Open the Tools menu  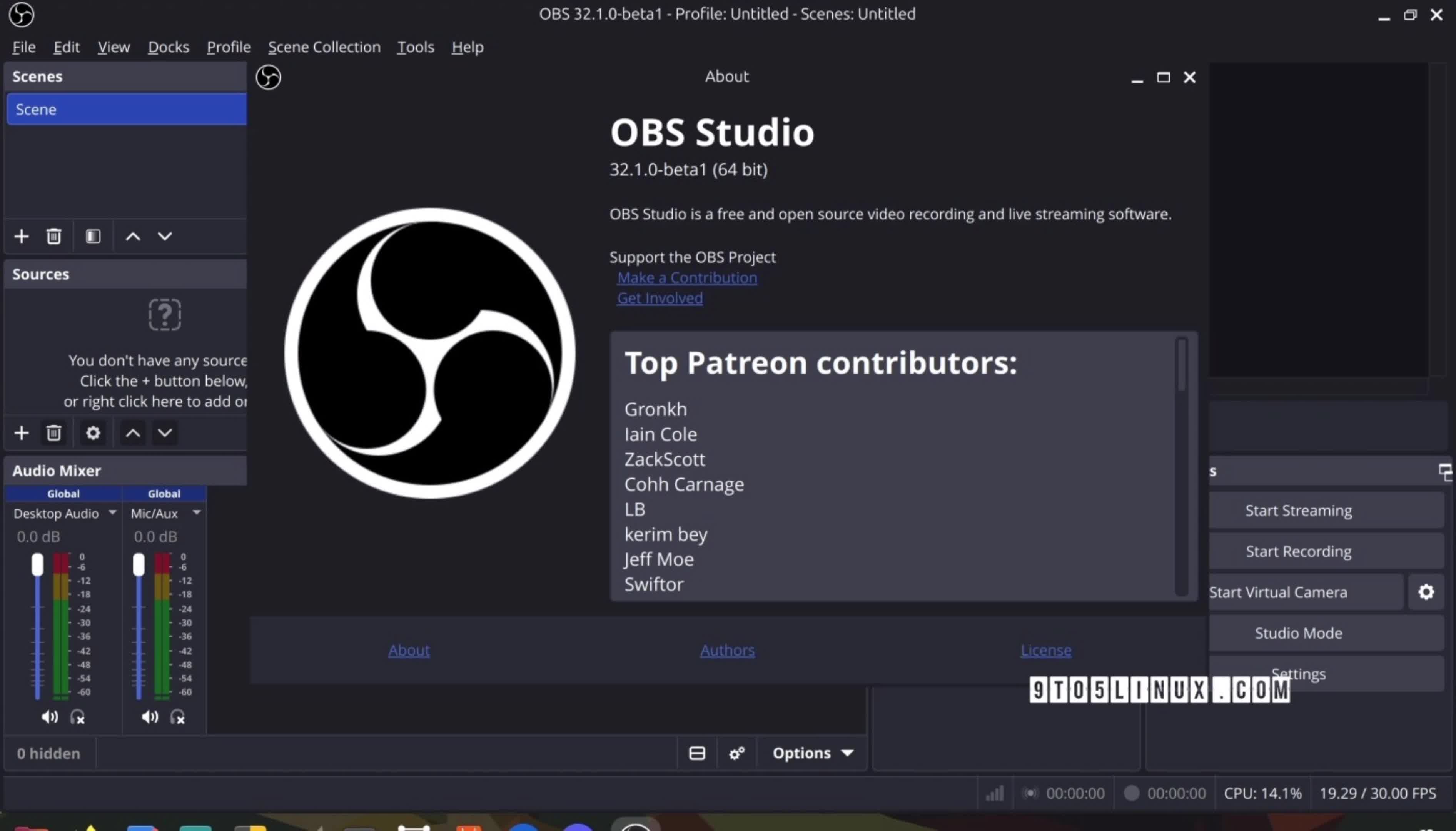click(415, 47)
